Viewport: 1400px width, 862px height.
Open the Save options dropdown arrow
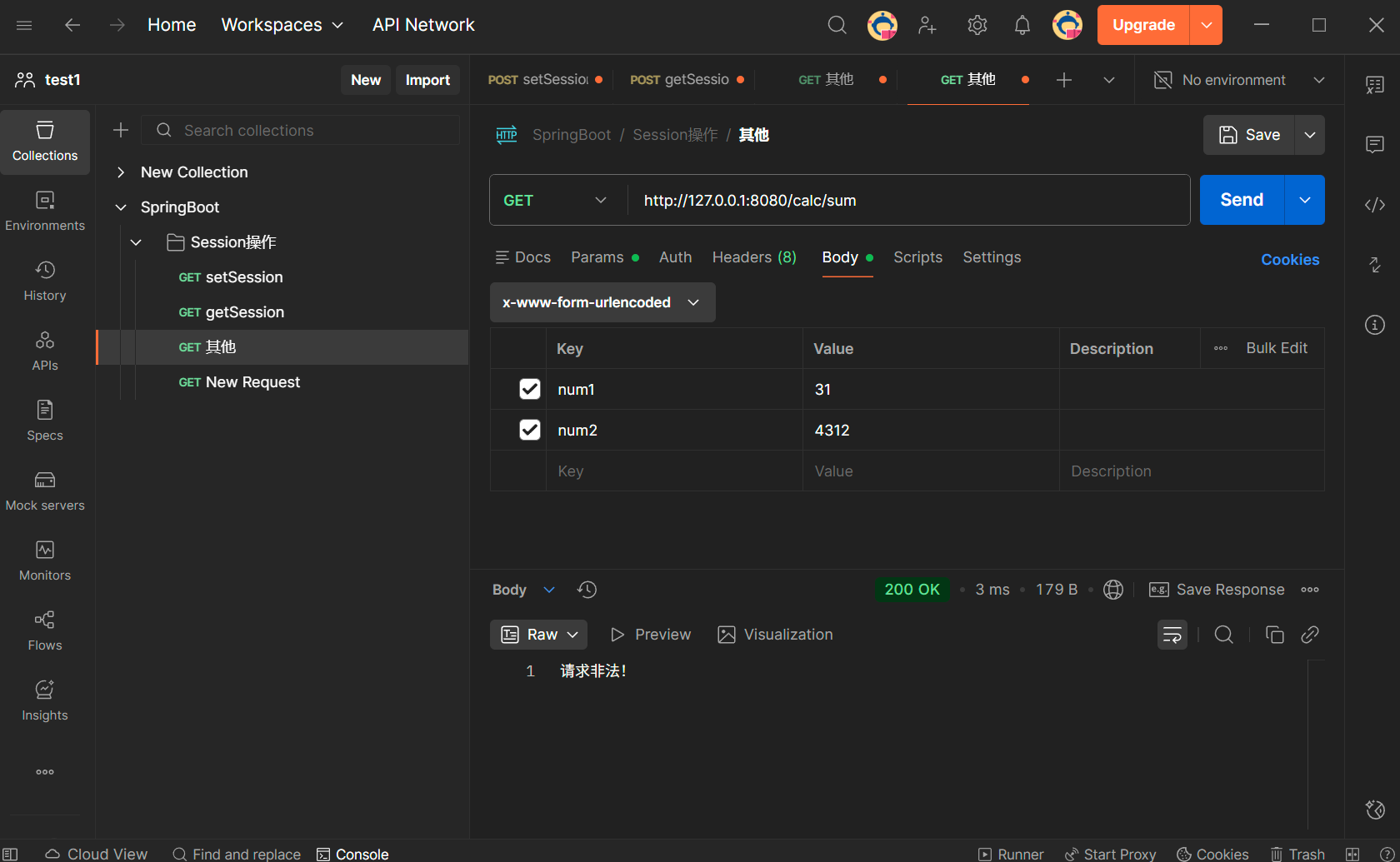(x=1310, y=135)
